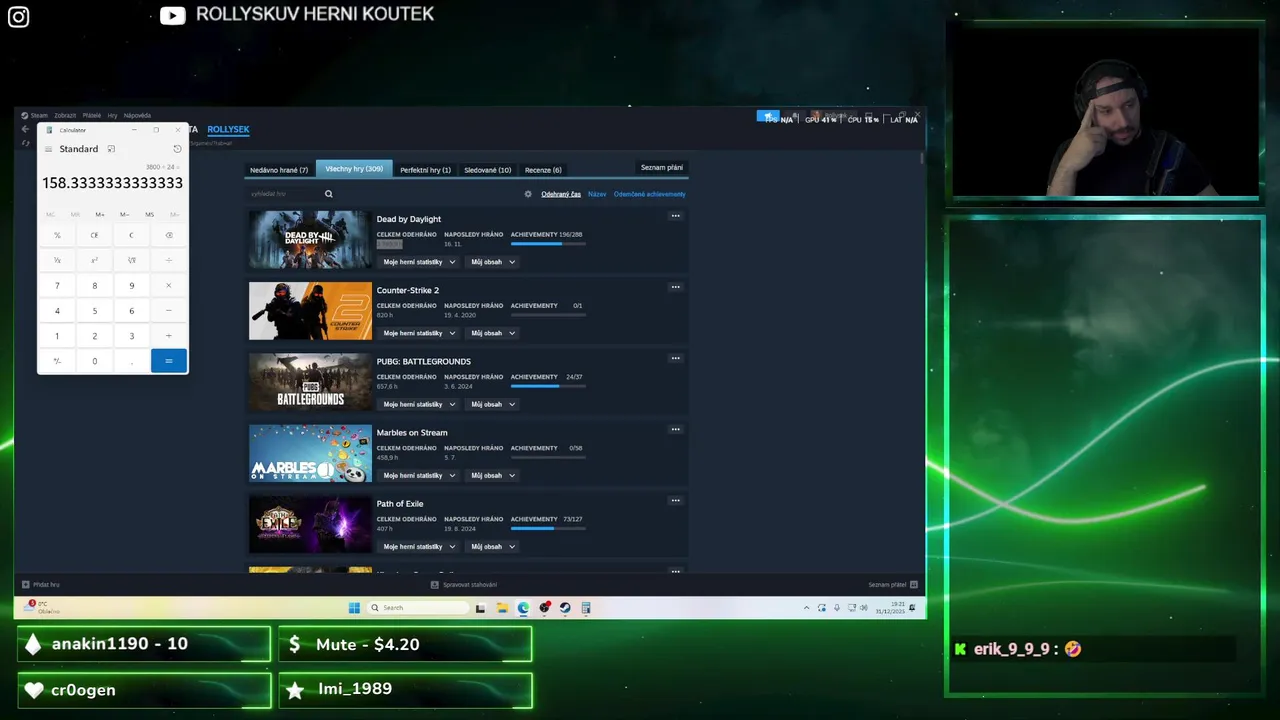Click Přidat hru in Steam footer
Image resolution: width=1280 pixels, height=720 pixels.
coord(41,584)
